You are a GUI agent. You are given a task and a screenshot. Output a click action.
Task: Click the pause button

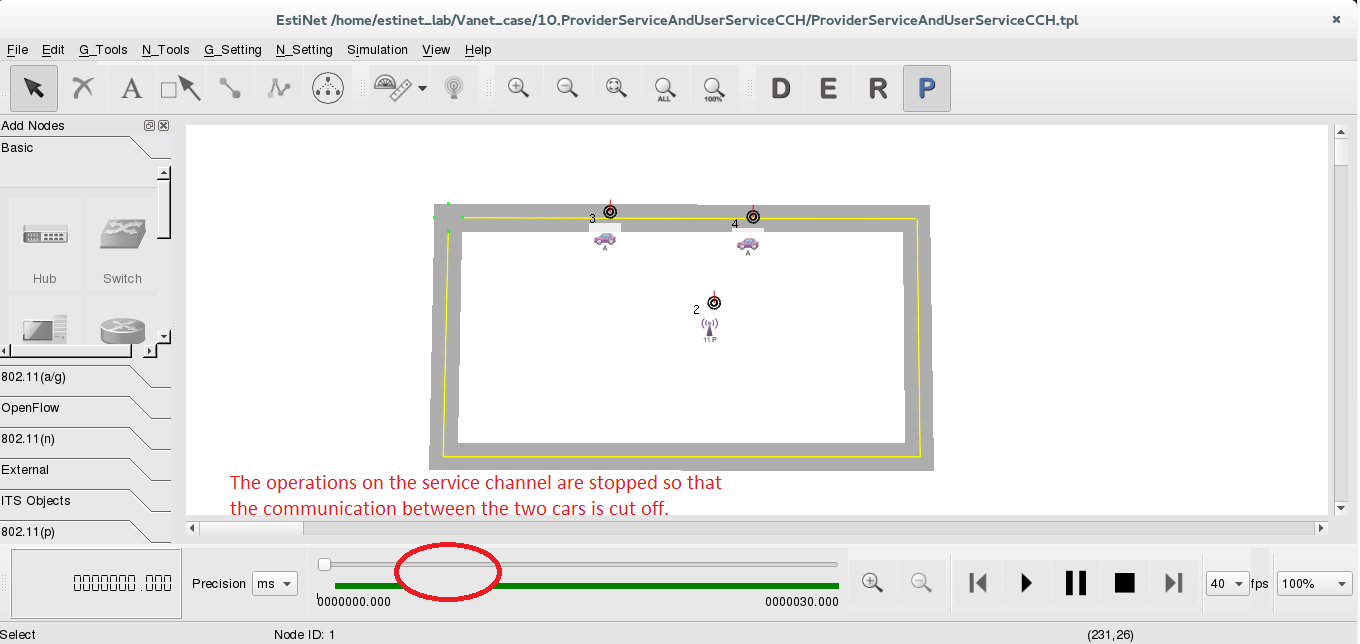pos(1076,583)
